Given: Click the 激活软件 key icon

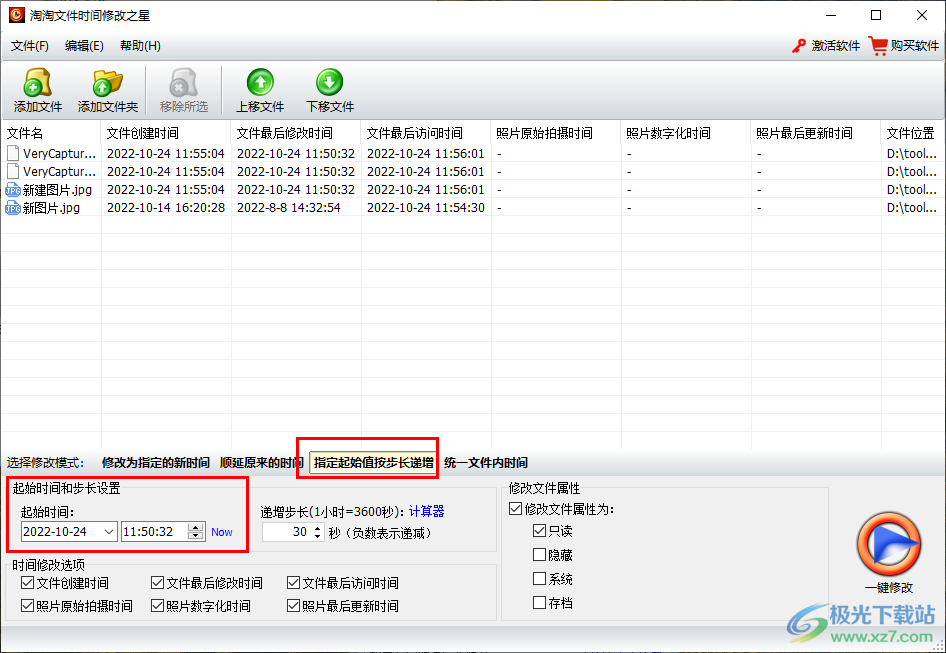Looking at the screenshot, I should coord(799,46).
